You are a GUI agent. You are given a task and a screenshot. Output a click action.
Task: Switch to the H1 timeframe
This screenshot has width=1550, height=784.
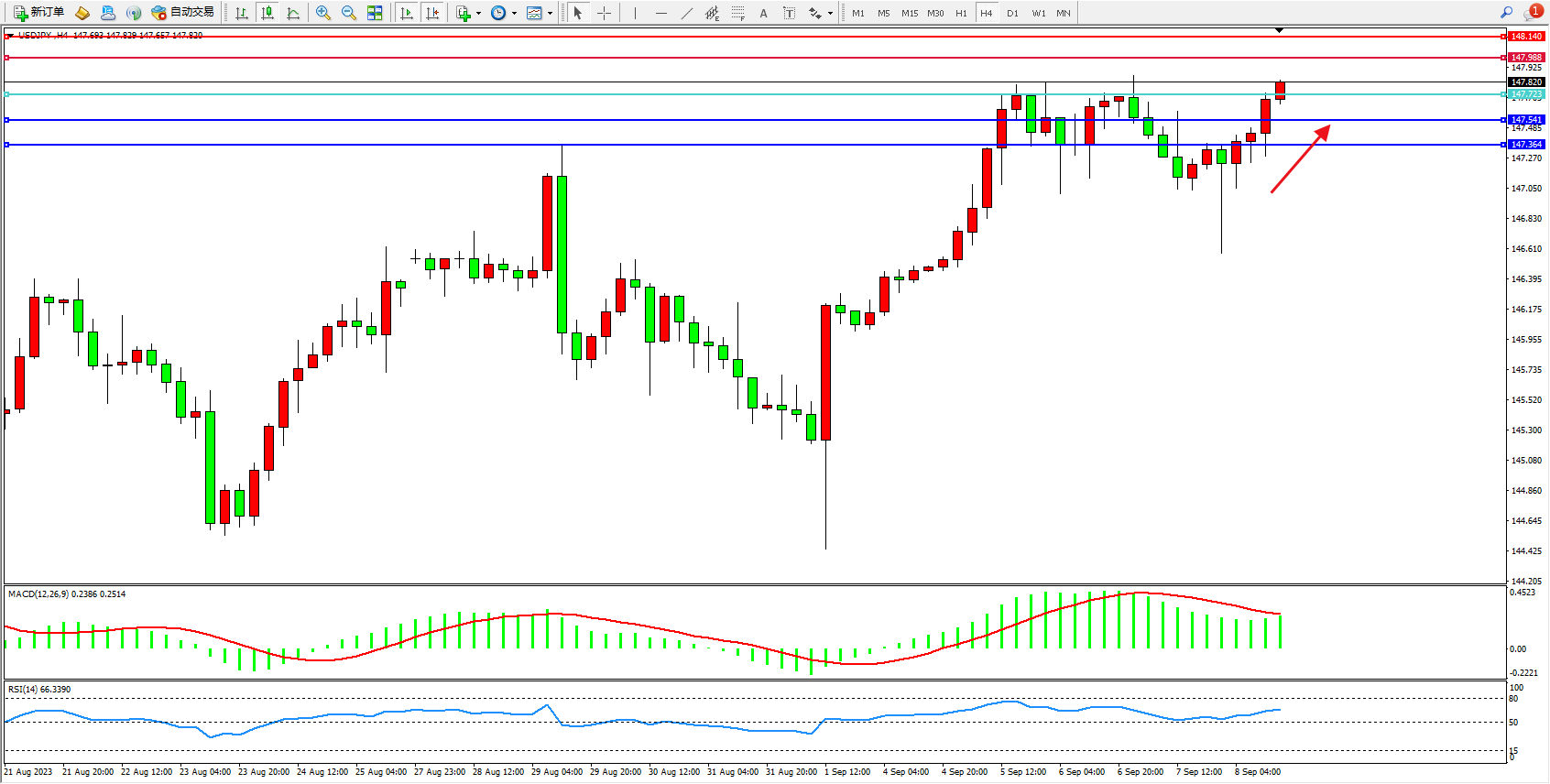(x=961, y=13)
